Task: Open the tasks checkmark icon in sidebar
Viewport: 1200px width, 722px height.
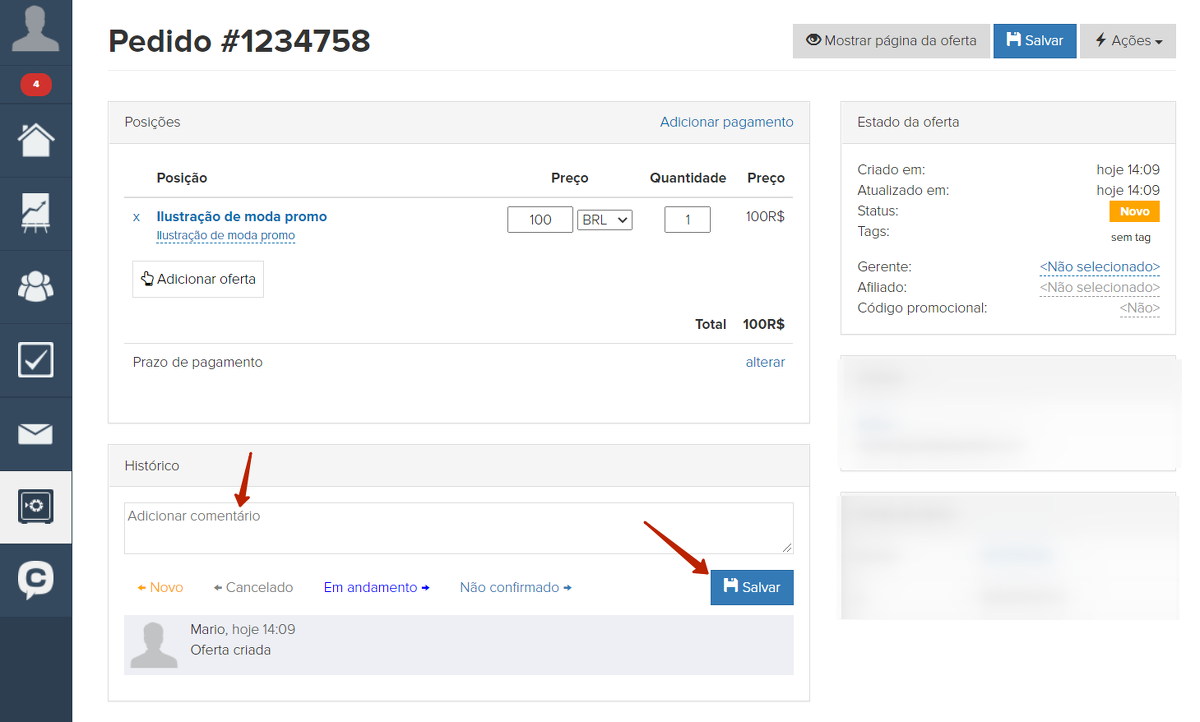Action: 36,360
